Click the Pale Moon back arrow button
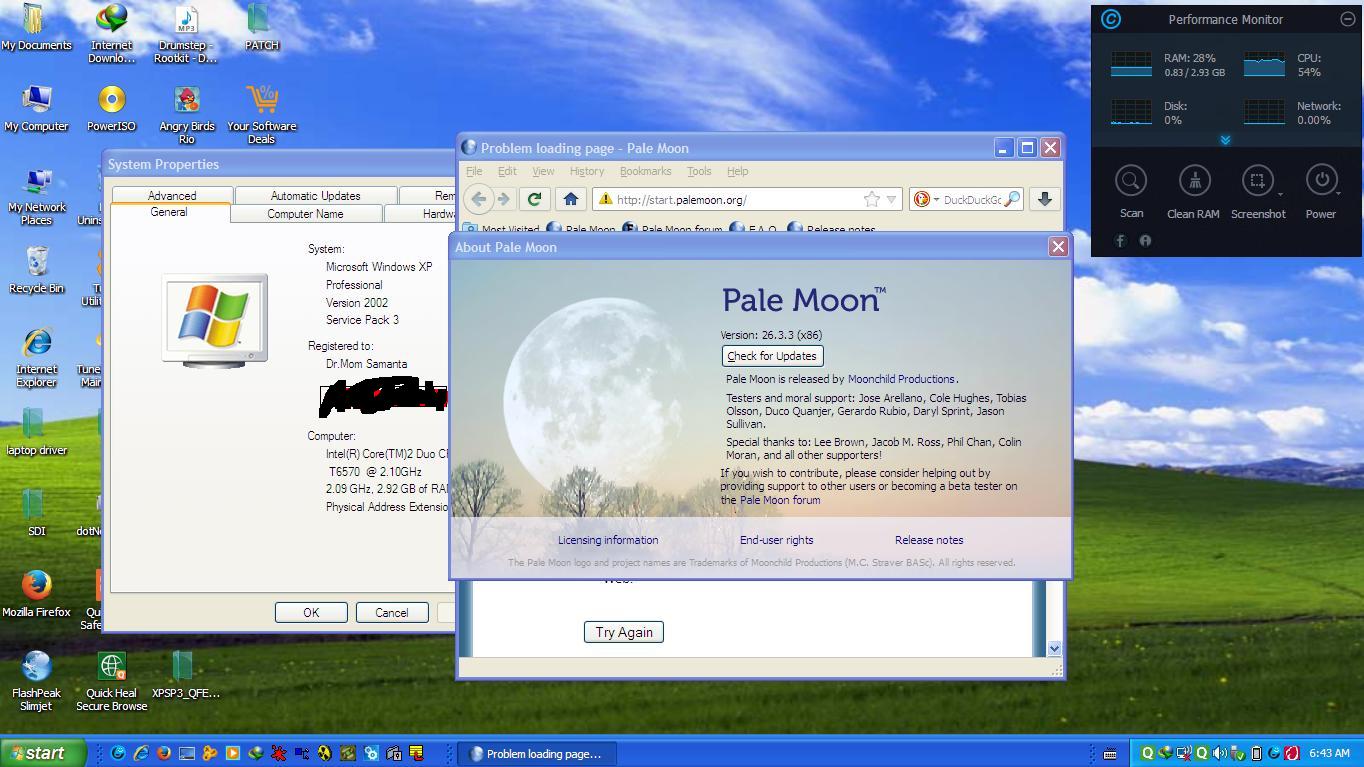Image resolution: width=1364 pixels, height=767 pixels. pos(479,199)
